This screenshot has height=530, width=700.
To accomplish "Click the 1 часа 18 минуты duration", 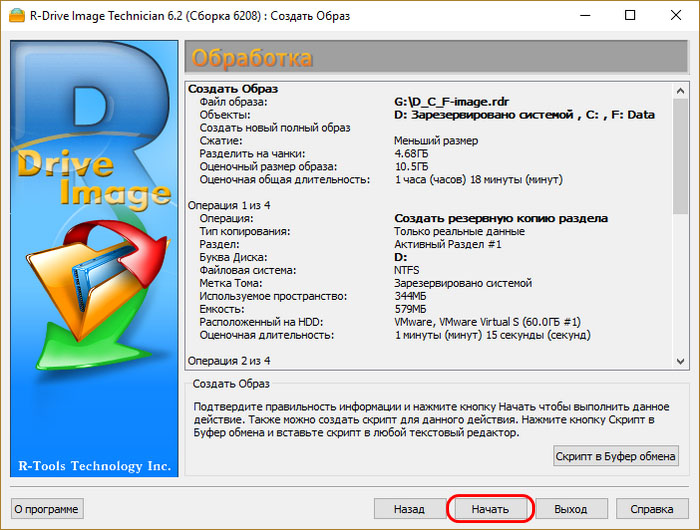I will coord(479,179).
